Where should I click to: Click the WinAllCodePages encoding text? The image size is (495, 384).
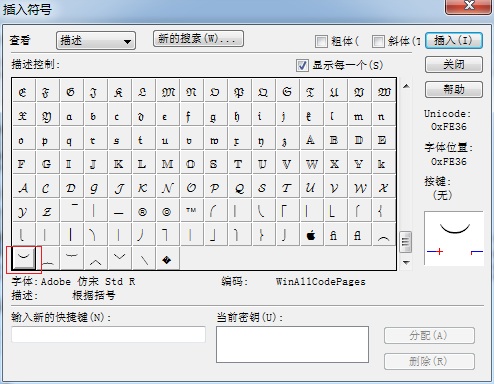(x=320, y=282)
